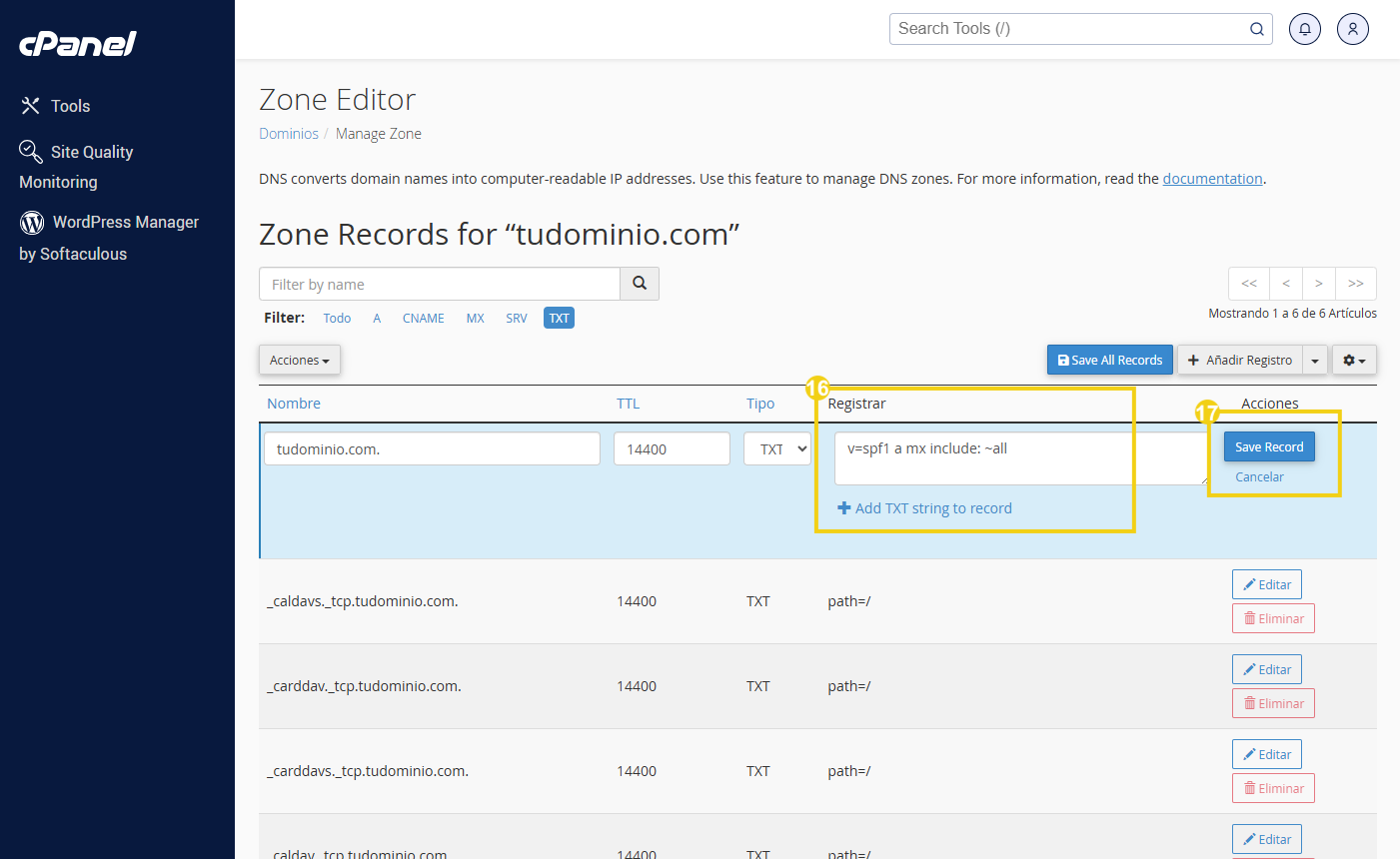Expand the Acciones dropdown menu
1400x859 pixels.
299,360
